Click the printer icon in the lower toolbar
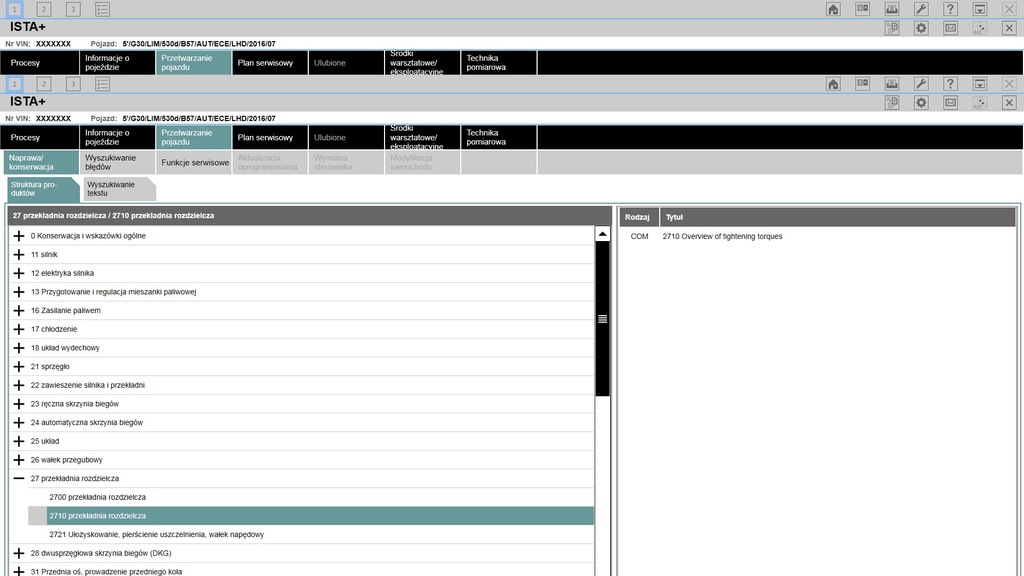Screen dimensions: 1024x576 (x=892, y=84)
